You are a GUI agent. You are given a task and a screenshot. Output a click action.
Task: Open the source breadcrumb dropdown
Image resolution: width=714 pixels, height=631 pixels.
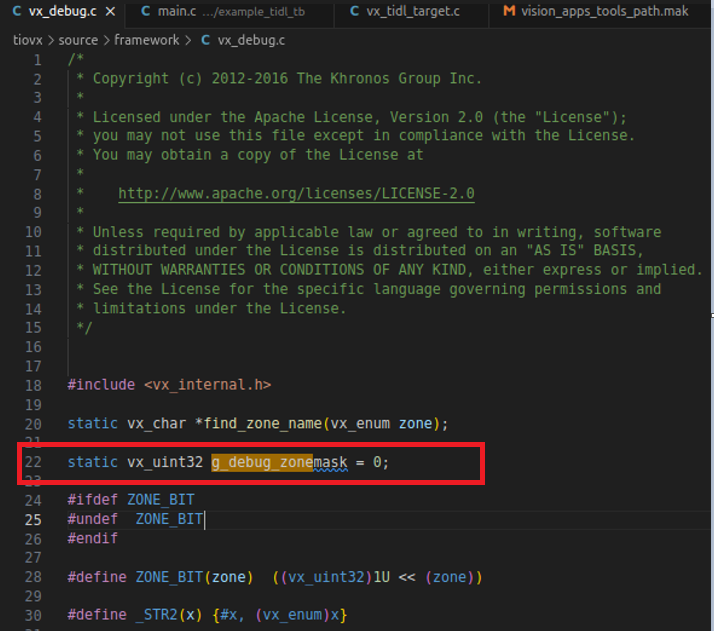click(x=78, y=40)
